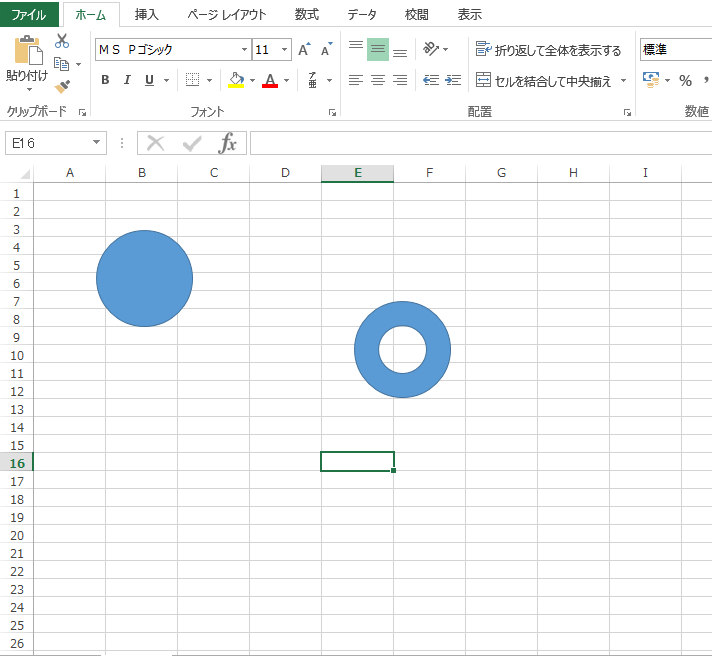The height and width of the screenshot is (656, 712).
Task: Switch to the データ tab
Action: pyautogui.click(x=362, y=15)
